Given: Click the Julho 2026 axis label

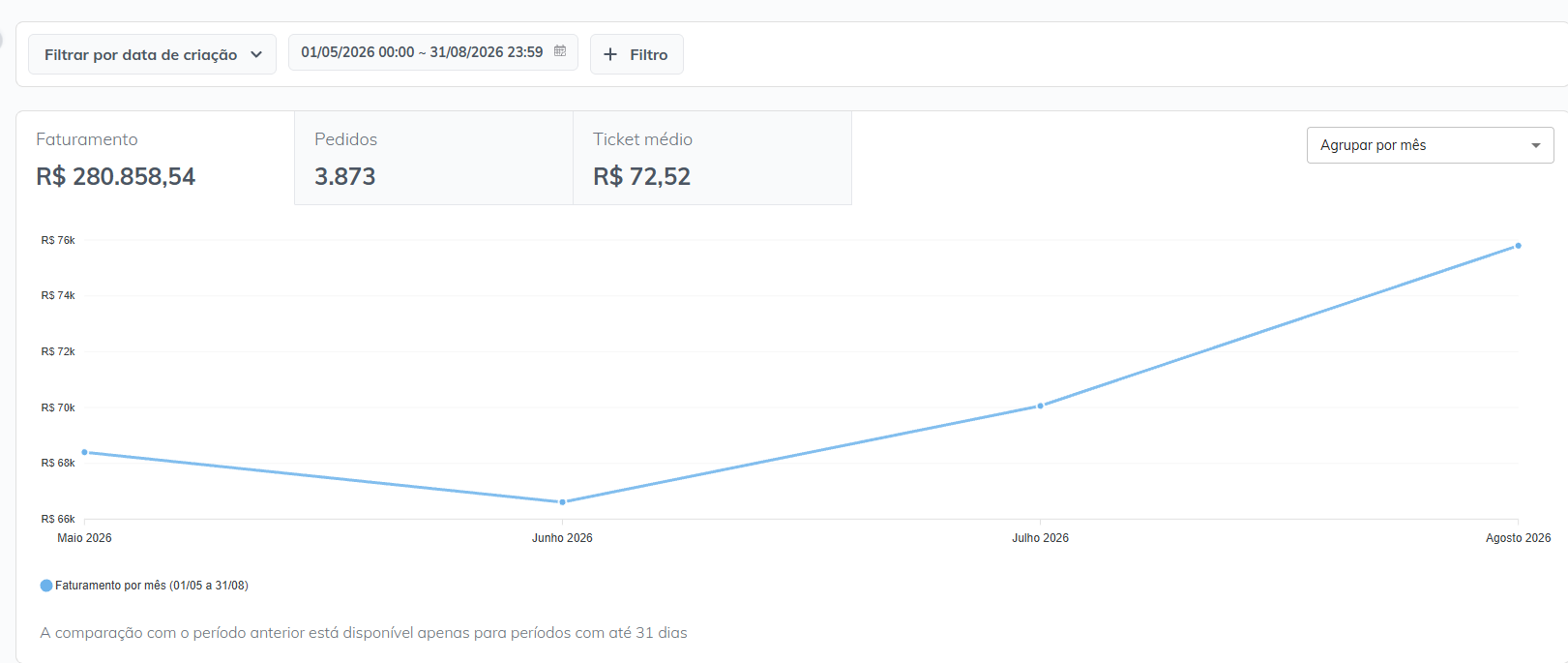Looking at the screenshot, I should pos(1041,538).
